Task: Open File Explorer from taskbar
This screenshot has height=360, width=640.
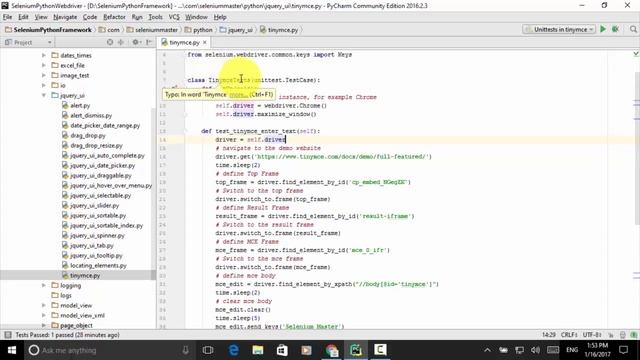Action: point(258,350)
